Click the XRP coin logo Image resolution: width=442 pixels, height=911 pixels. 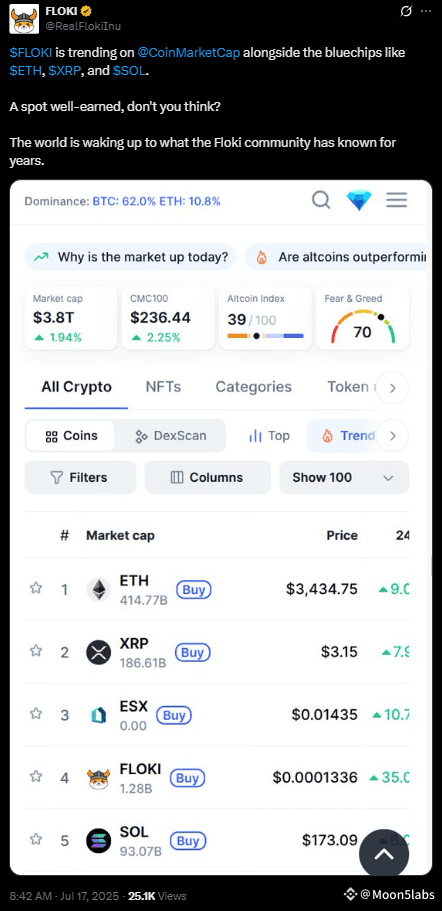(98, 652)
